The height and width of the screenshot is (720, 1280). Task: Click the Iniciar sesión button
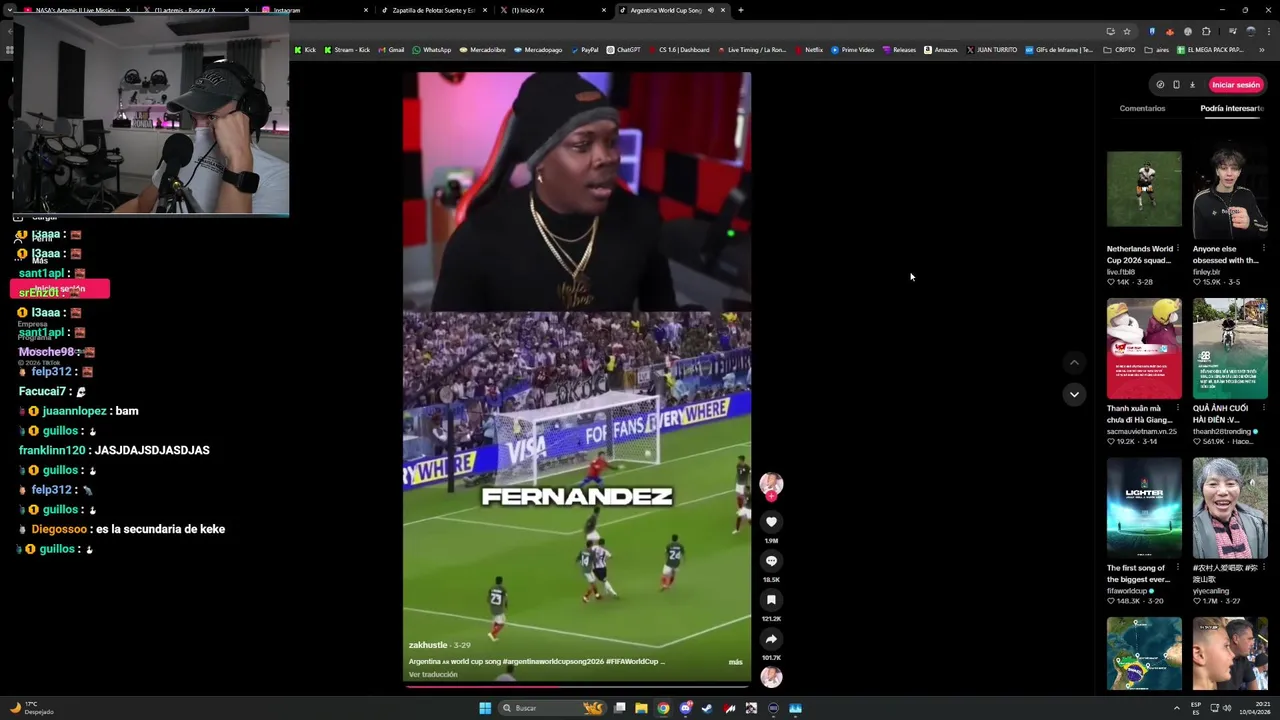pos(1236,85)
